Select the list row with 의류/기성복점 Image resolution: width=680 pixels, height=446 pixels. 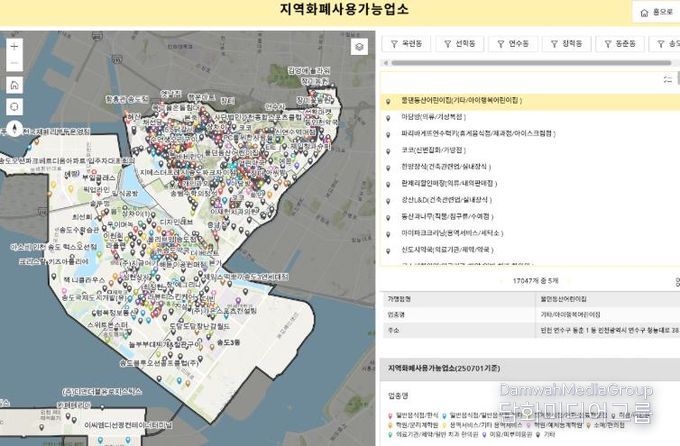point(530,117)
